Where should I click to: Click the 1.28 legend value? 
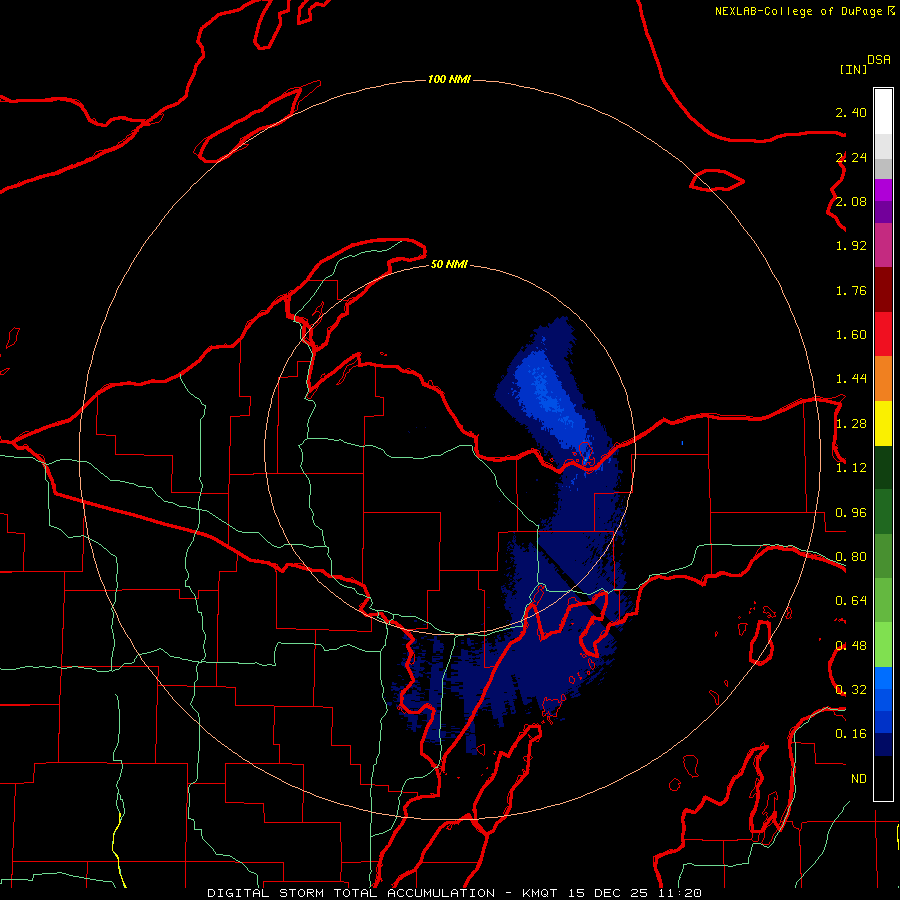851,424
